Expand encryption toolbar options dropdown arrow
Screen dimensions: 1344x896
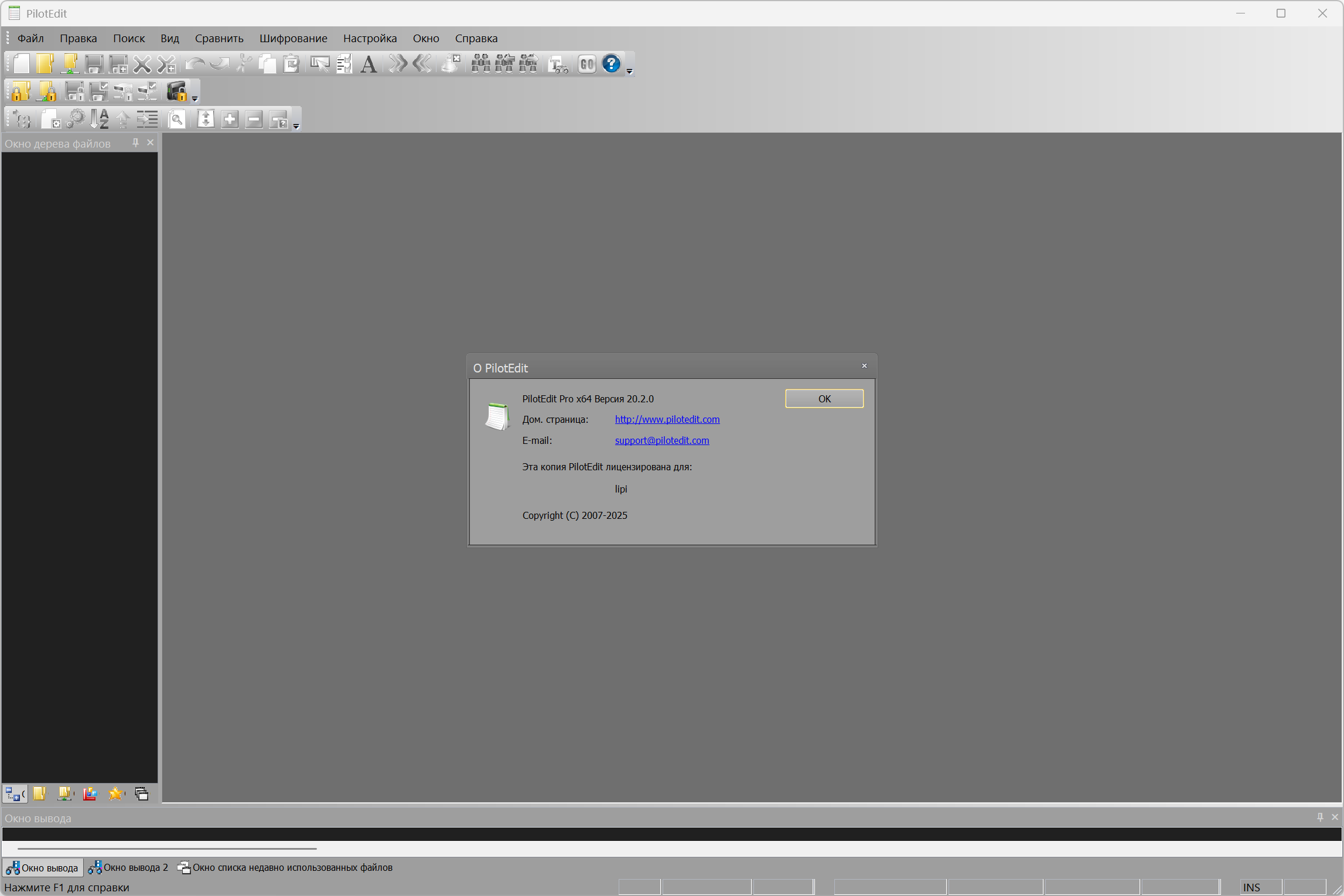pos(195,98)
